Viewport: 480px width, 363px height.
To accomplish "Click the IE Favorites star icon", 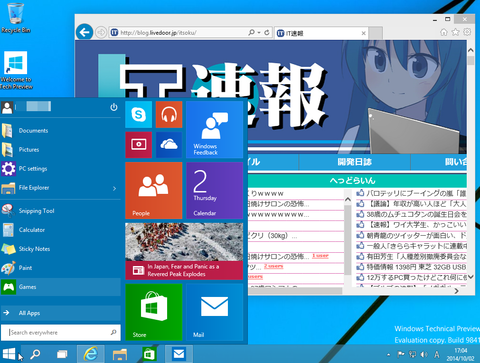I will [455, 32].
